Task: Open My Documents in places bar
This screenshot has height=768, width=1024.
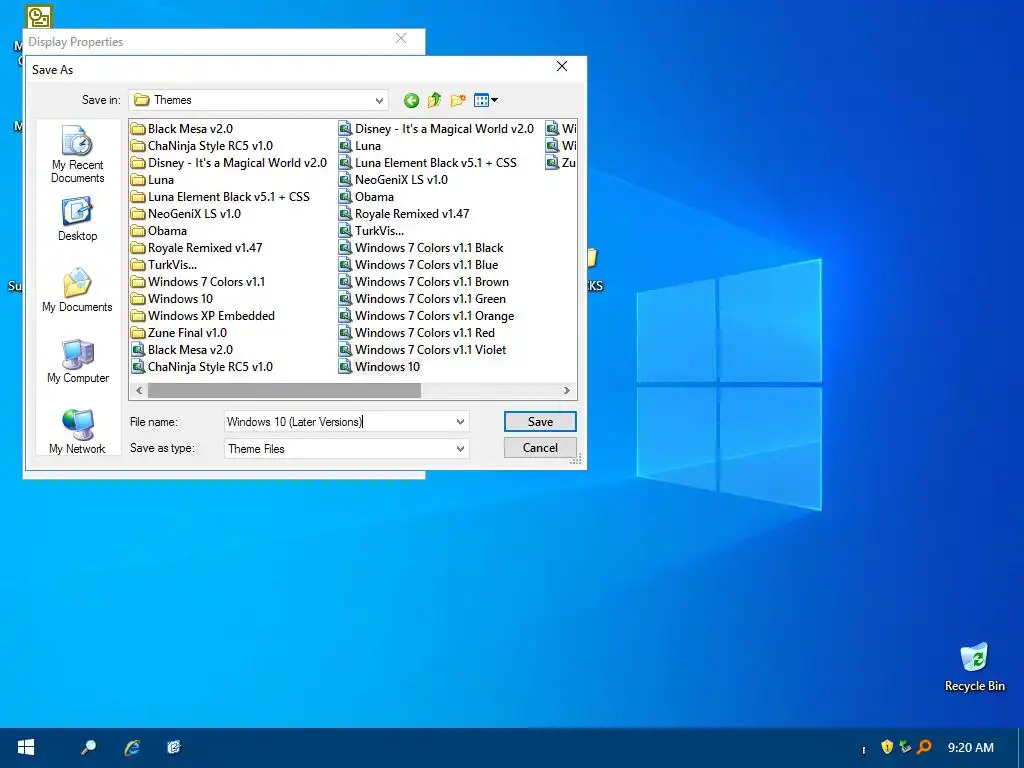Action: pos(78,291)
